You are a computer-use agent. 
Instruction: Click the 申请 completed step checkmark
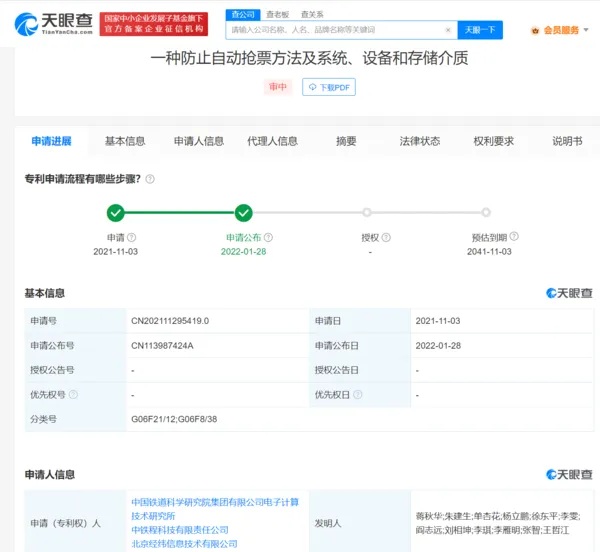(116, 212)
